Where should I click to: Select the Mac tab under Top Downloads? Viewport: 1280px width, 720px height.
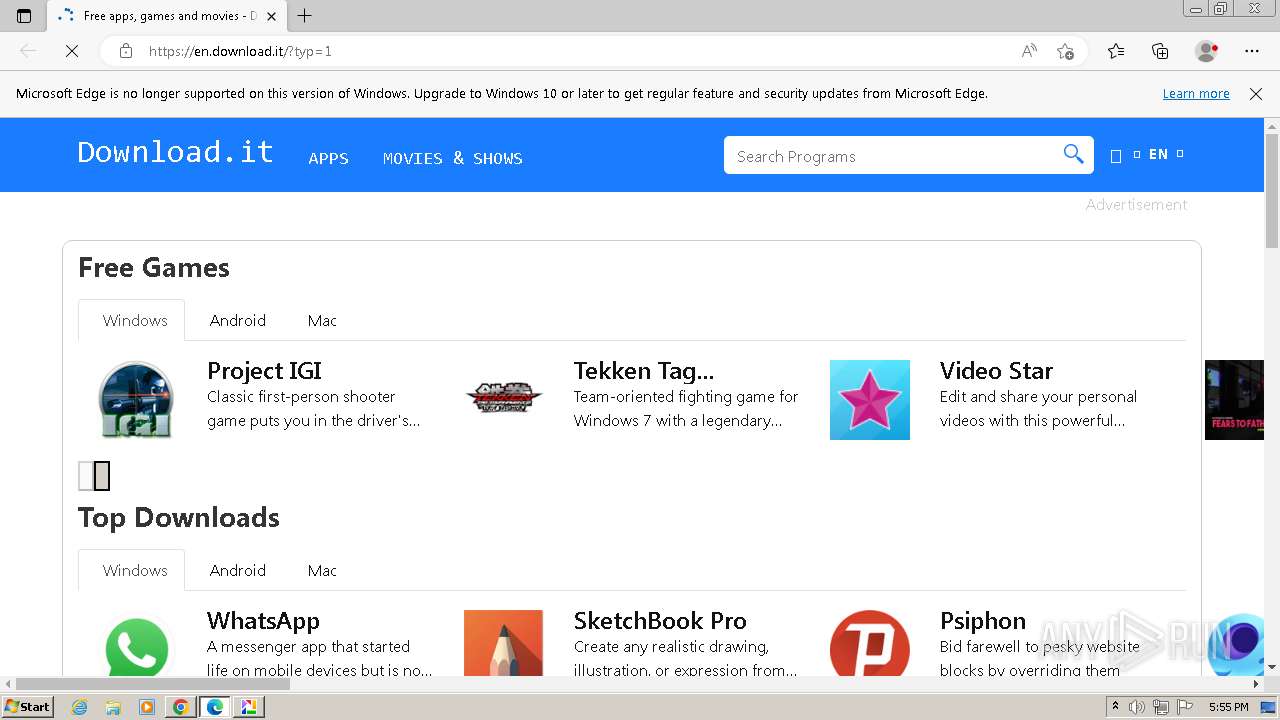(322, 570)
